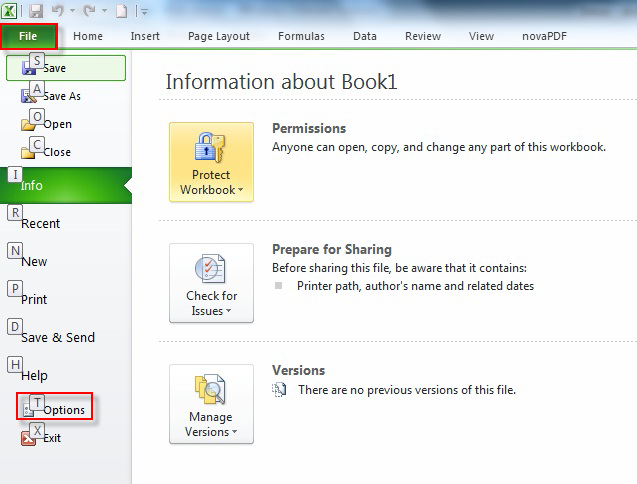Click the Permissions heading

(309, 128)
